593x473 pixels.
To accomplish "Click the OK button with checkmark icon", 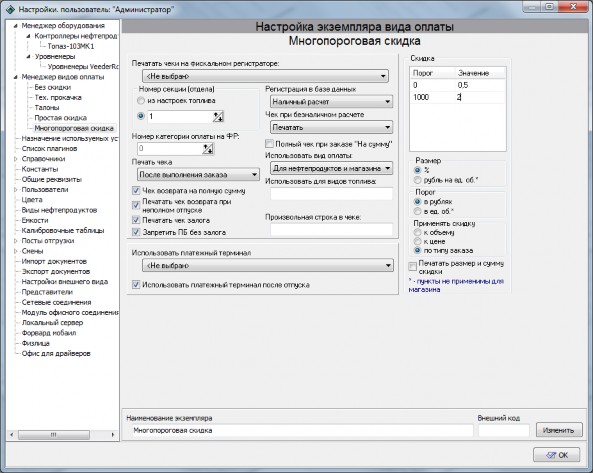I will tap(557, 455).
